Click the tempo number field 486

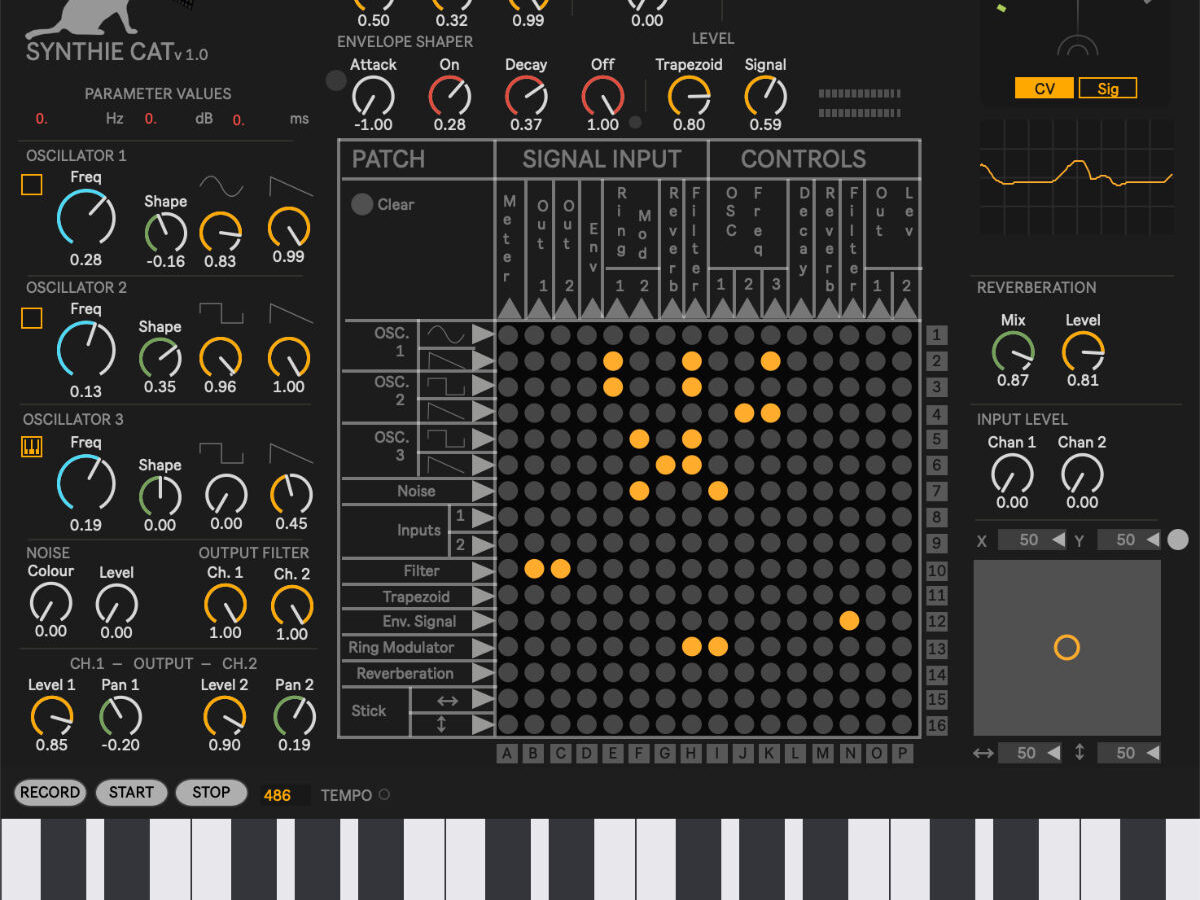coord(278,795)
